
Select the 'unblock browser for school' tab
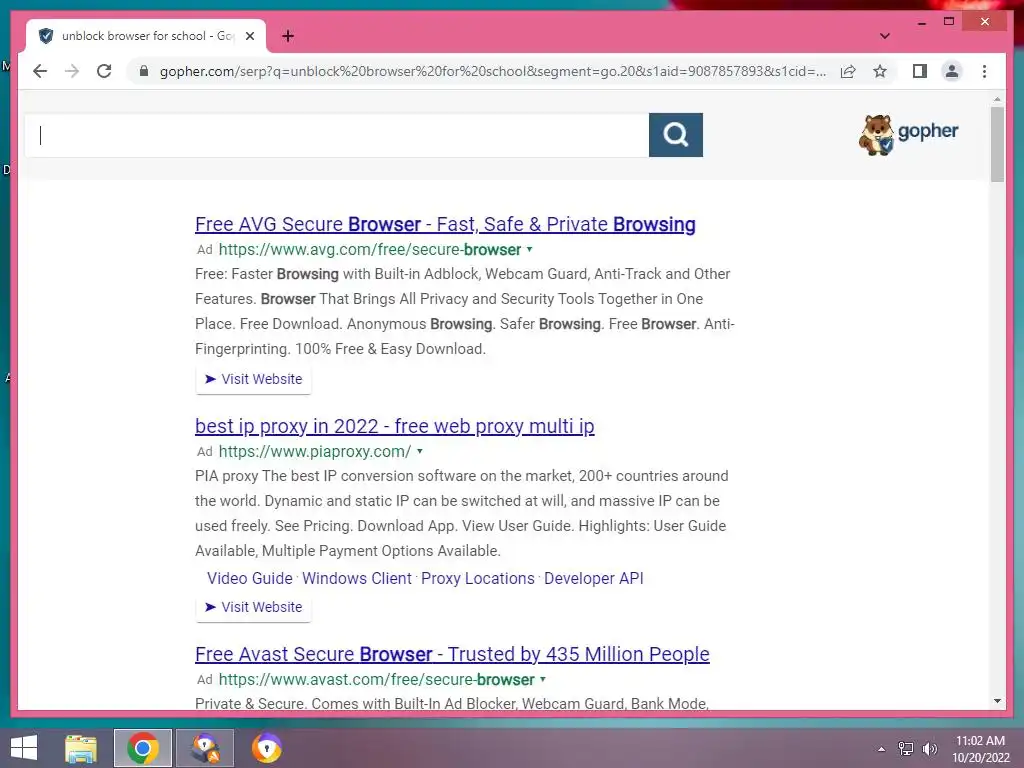pos(146,36)
